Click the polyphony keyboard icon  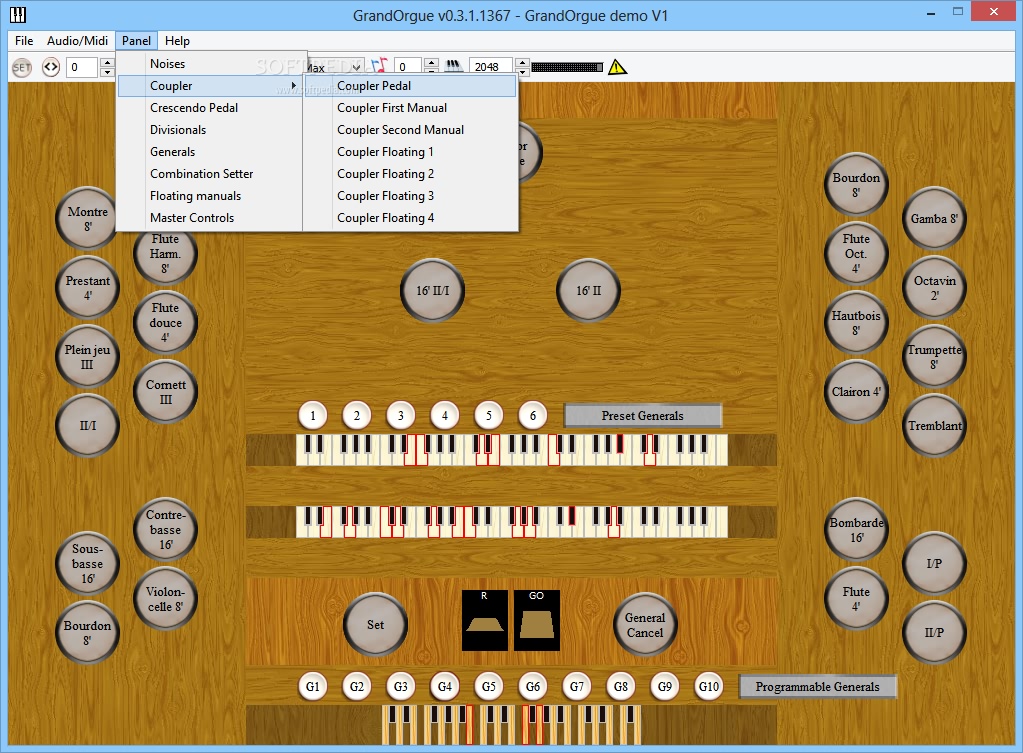(454, 66)
